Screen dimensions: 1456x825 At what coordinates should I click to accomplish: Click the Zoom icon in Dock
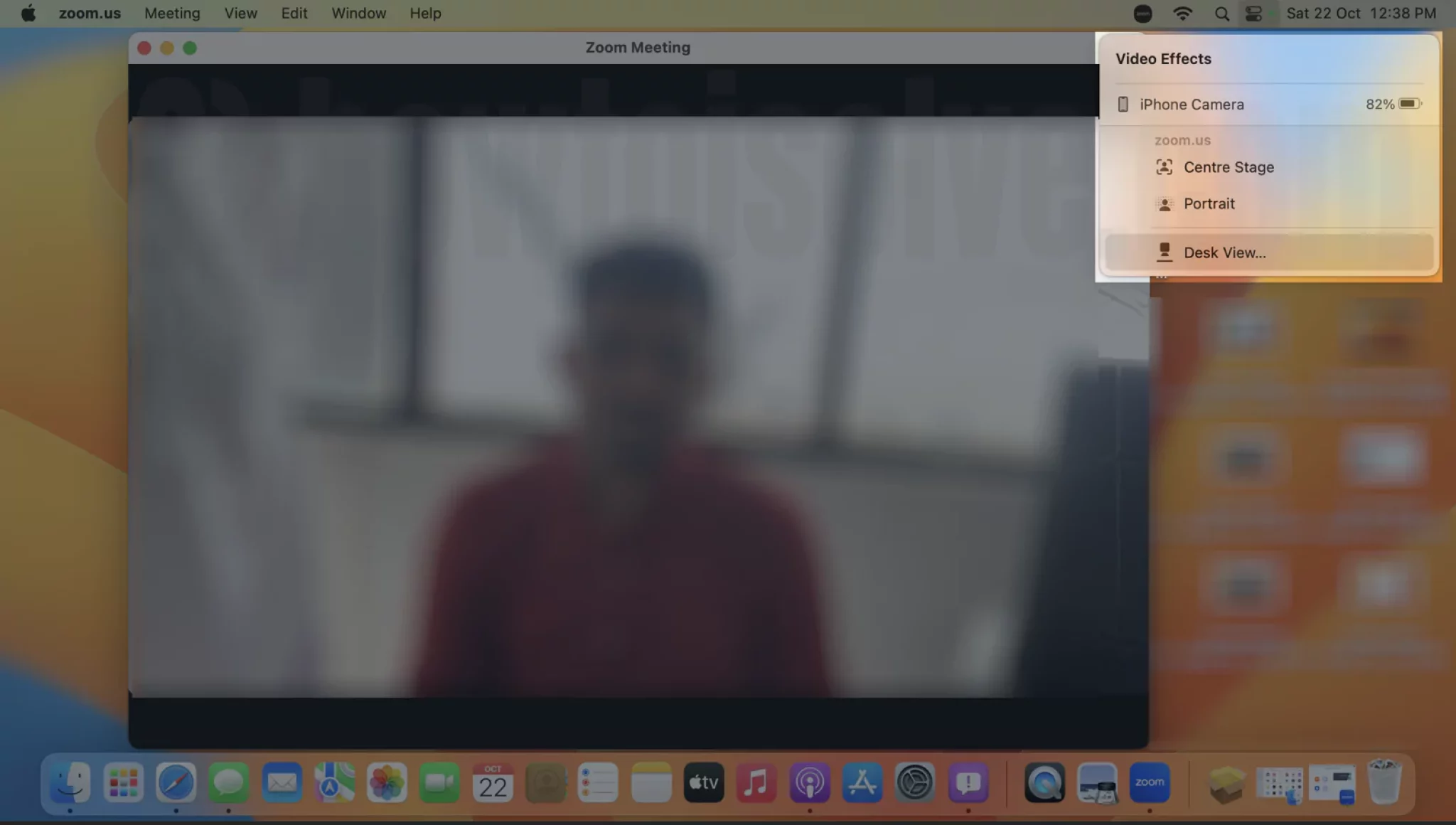point(1150,783)
